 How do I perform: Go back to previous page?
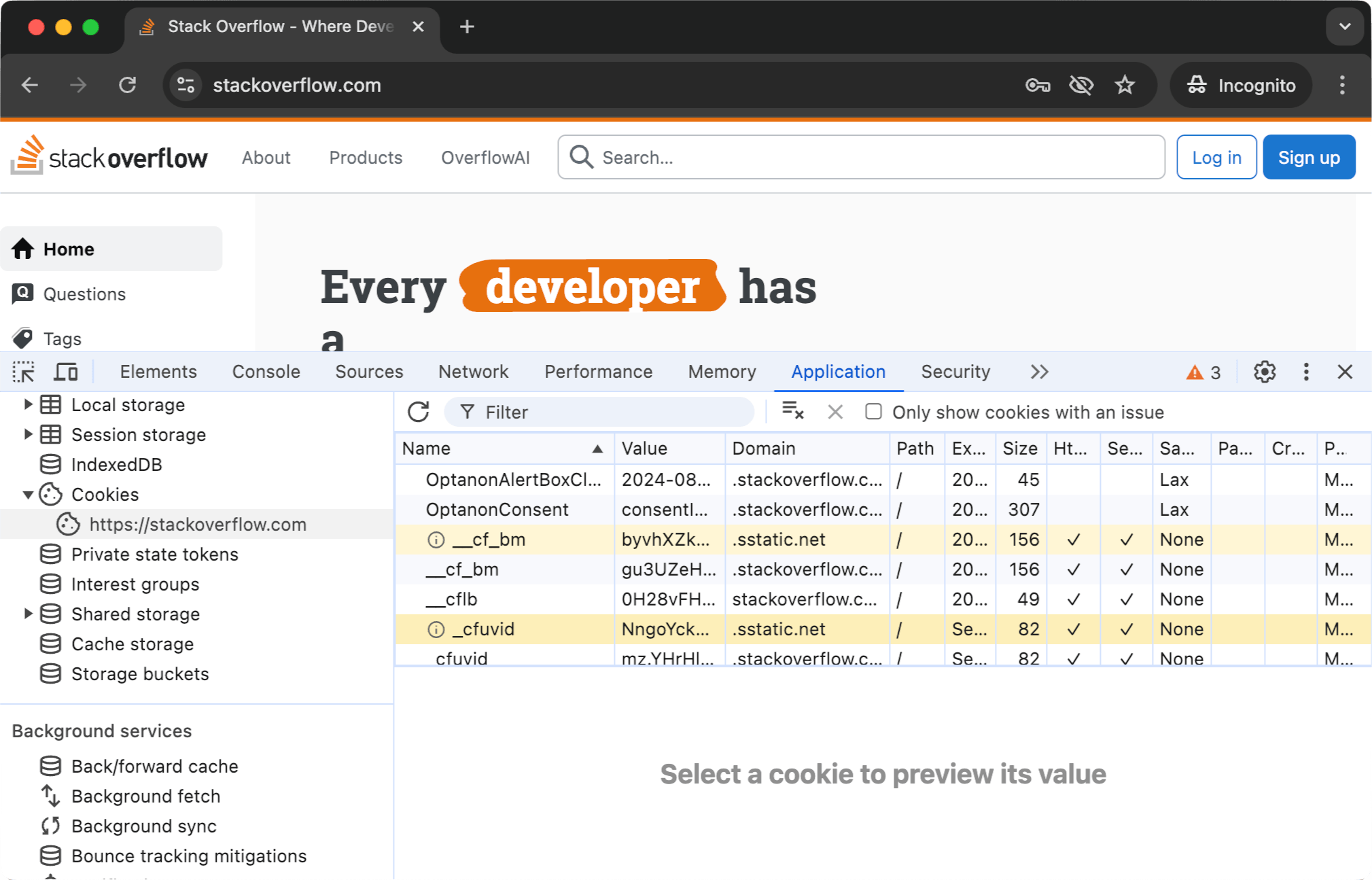point(30,85)
